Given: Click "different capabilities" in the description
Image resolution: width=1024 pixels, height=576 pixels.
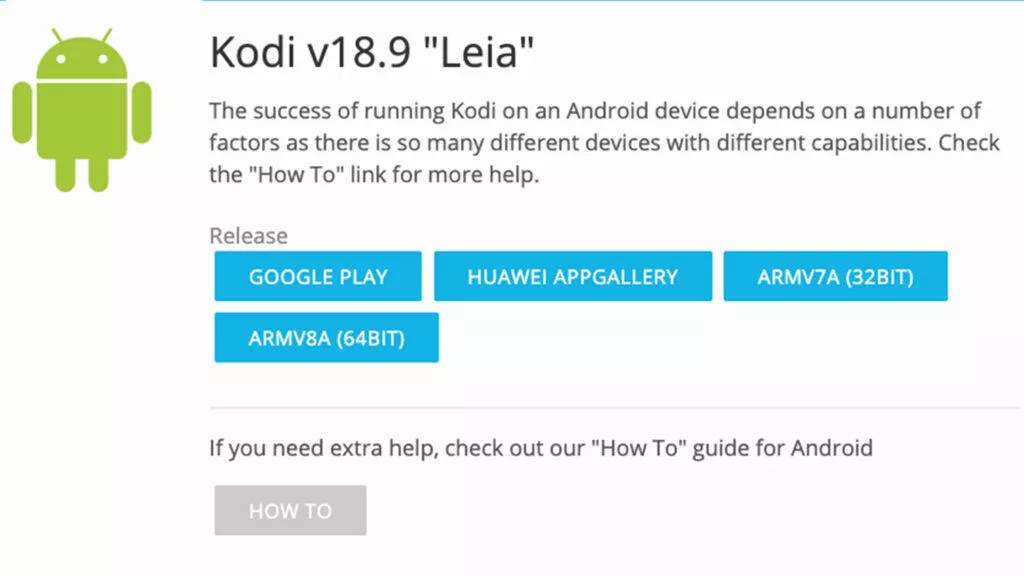Looking at the screenshot, I should [x=823, y=143].
